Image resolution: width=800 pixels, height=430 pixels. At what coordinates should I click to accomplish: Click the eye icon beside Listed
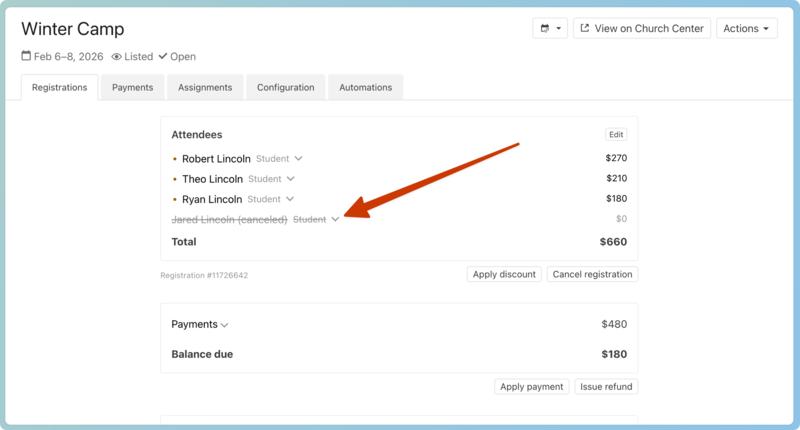117,57
